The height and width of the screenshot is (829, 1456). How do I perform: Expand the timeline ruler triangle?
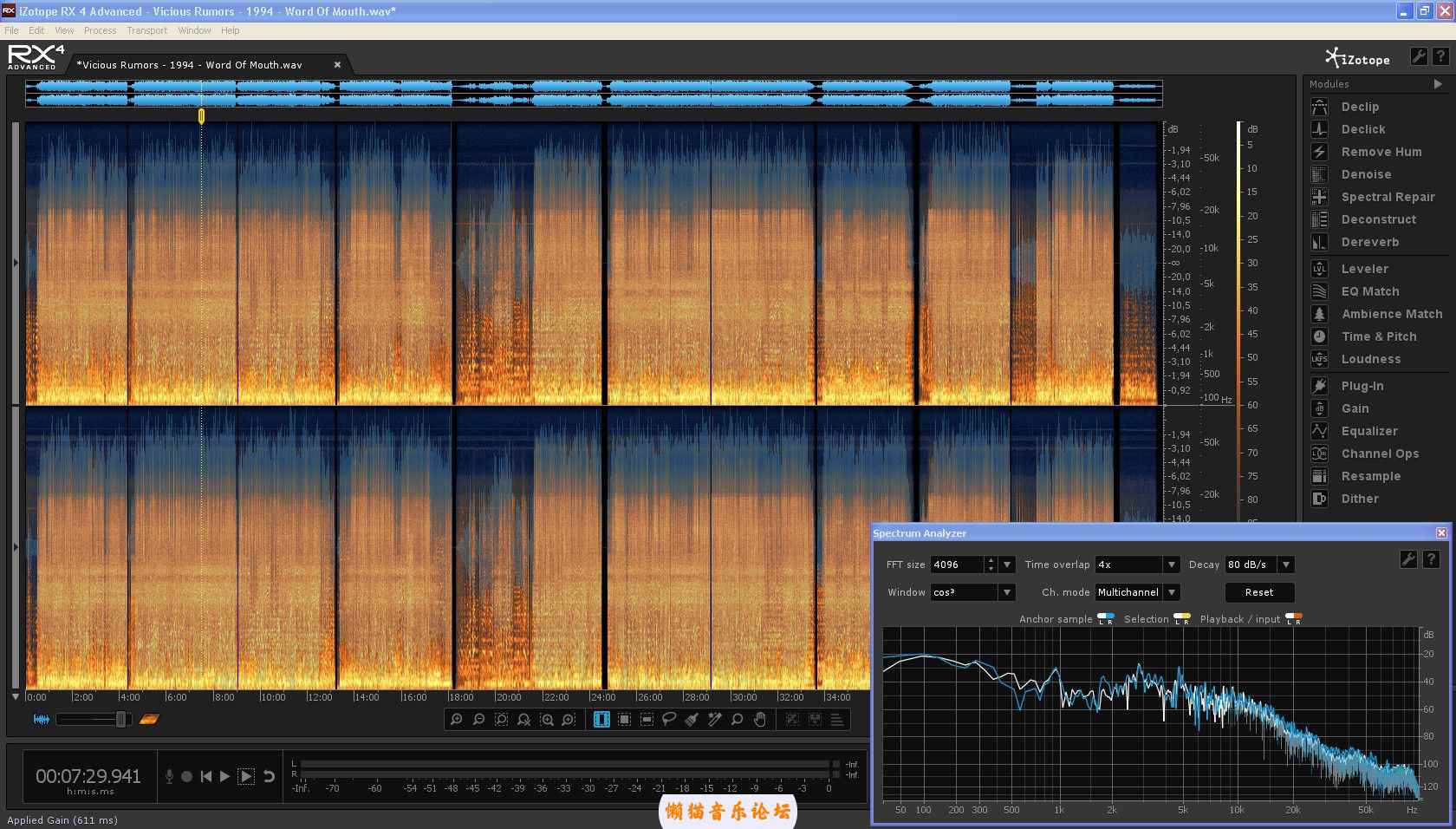(16, 696)
